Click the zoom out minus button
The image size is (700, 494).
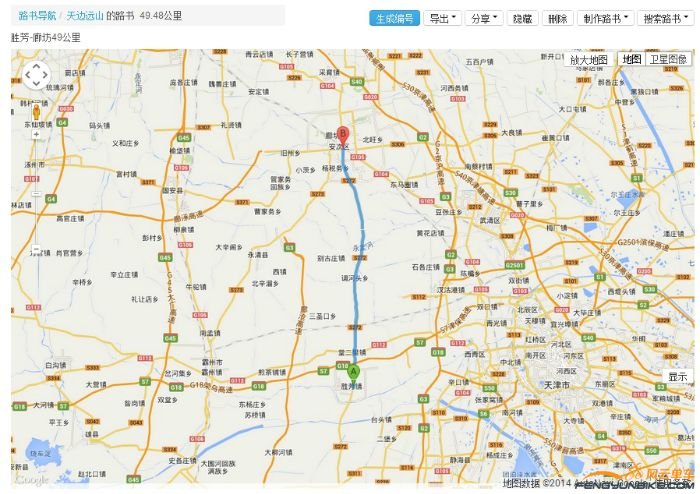click(x=36, y=249)
